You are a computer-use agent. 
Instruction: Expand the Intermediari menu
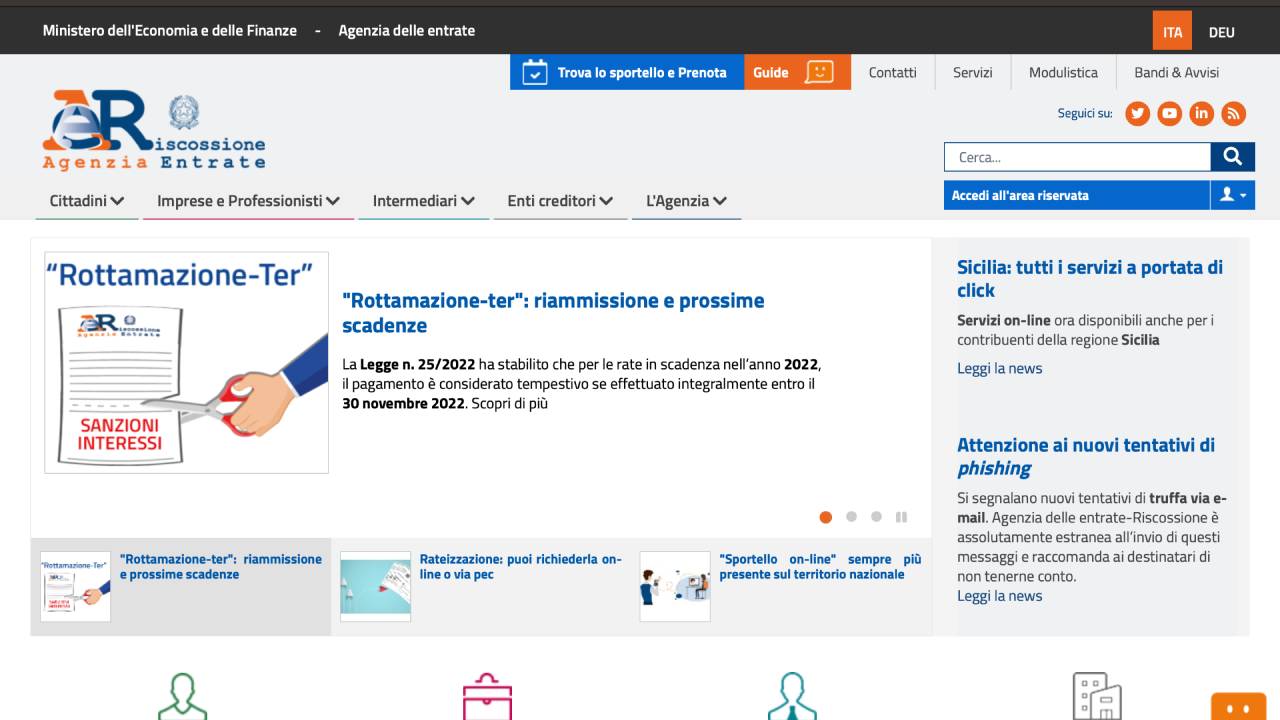coord(424,201)
